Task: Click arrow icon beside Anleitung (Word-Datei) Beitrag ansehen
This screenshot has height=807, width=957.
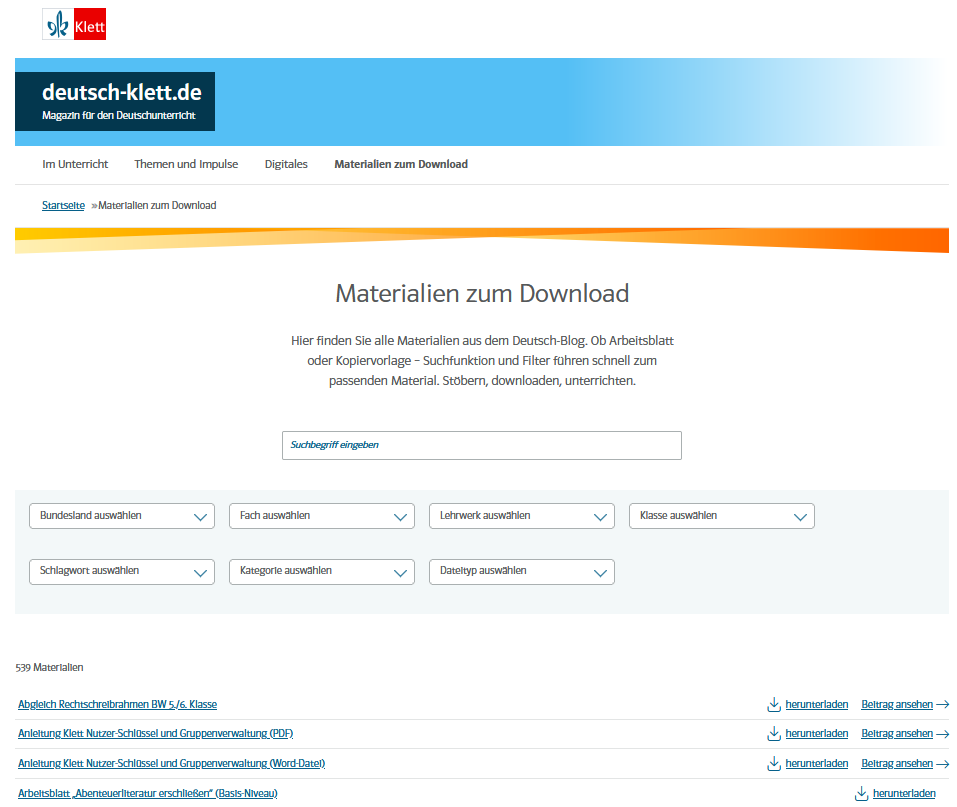Action: click(943, 764)
